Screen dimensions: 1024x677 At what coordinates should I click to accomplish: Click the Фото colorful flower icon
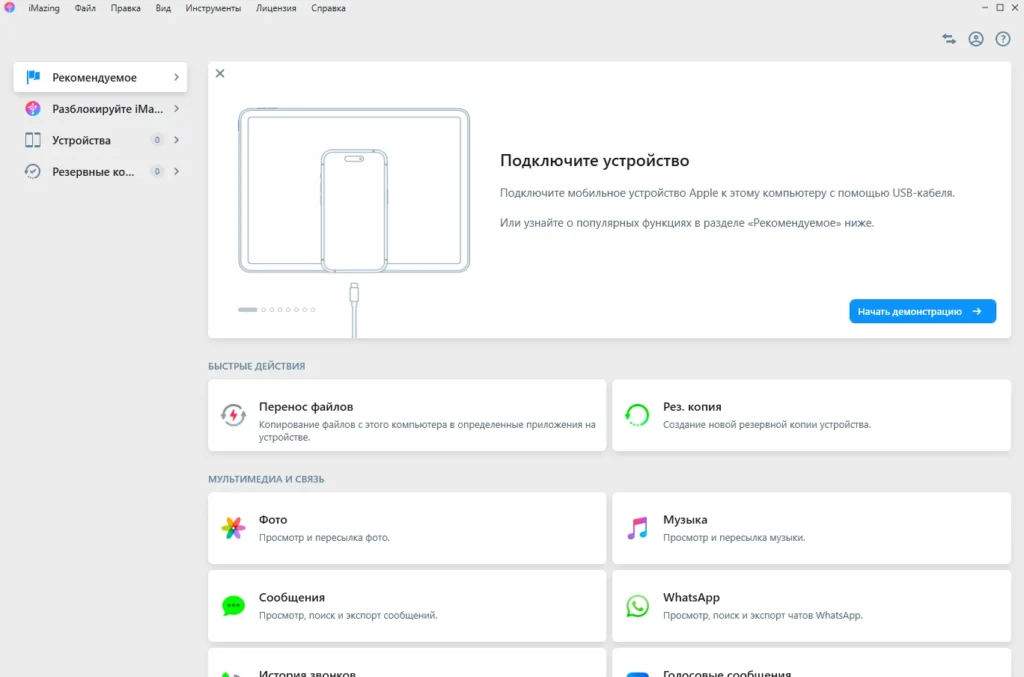[x=233, y=527]
